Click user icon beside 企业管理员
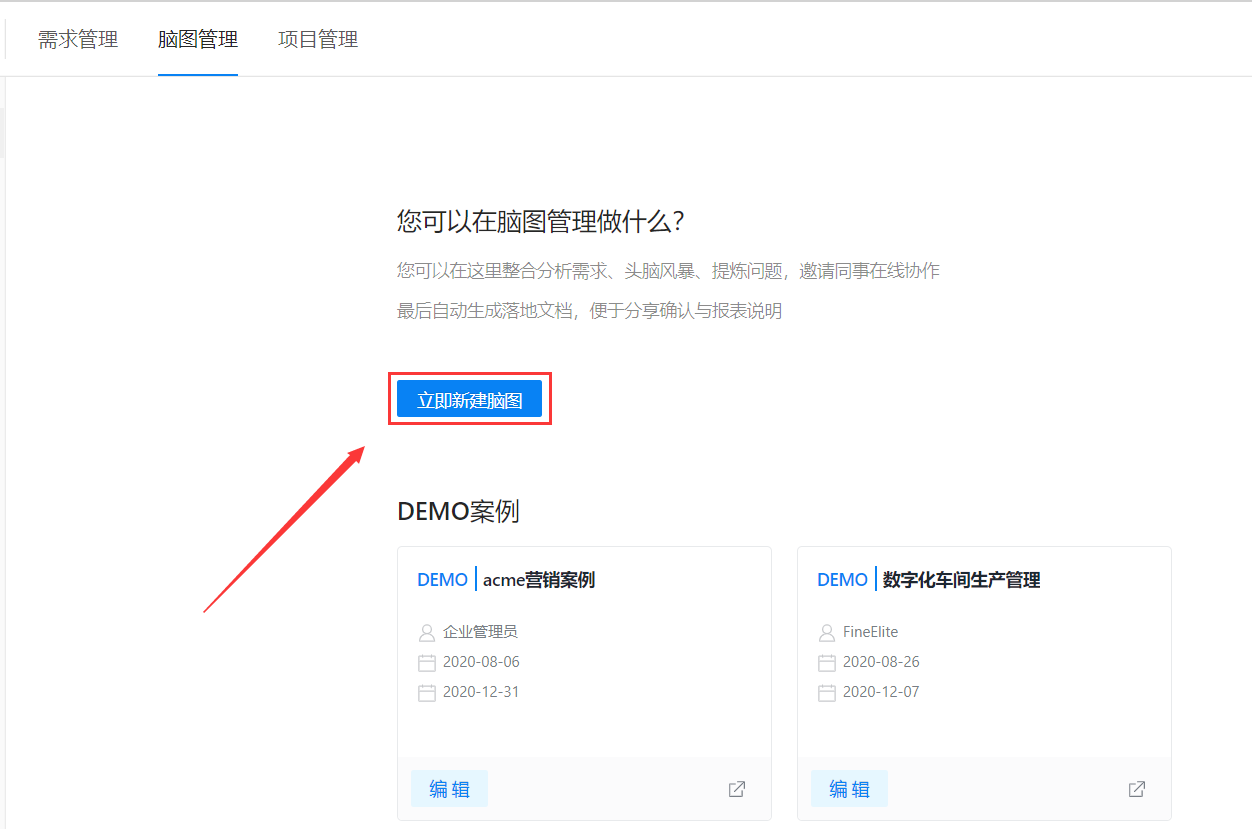 [x=427, y=632]
